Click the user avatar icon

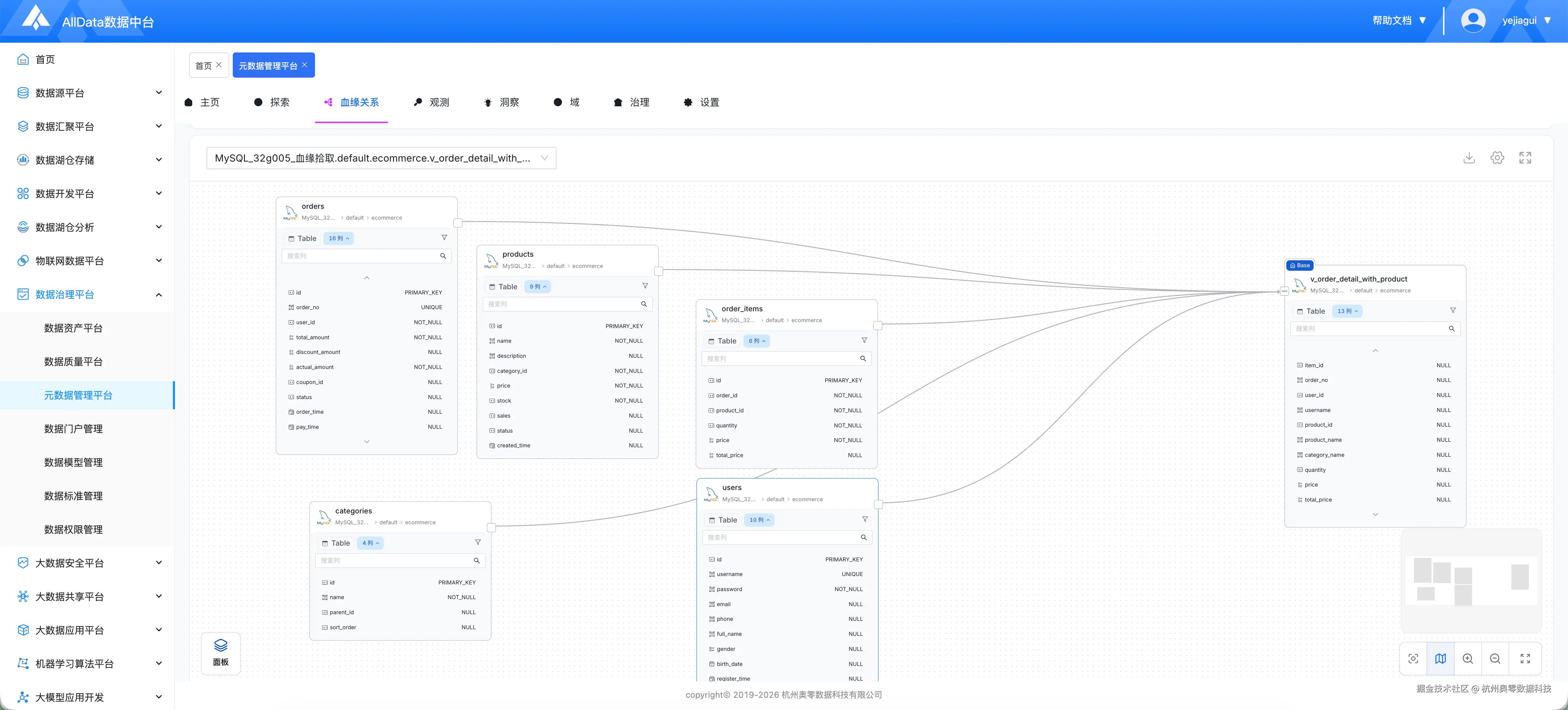tap(1473, 21)
